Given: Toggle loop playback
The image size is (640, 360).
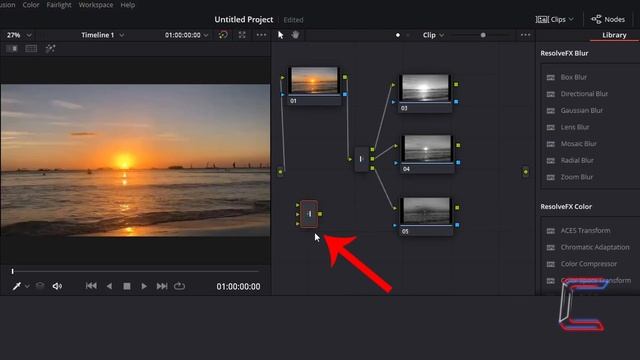Looking at the screenshot, I should click(x=179, y=286).
